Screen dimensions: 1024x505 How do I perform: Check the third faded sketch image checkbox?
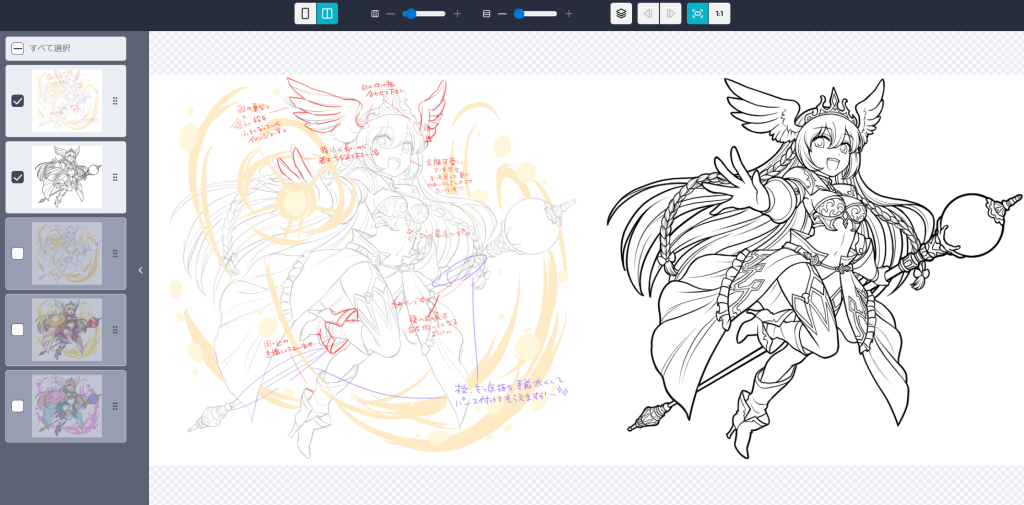pyautogui.click(x=18, y=253)
